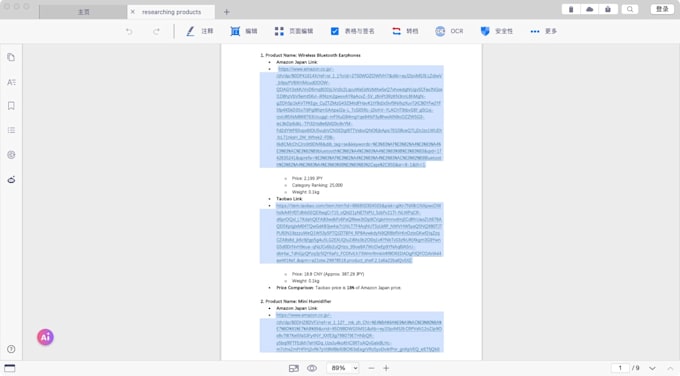Open the page thumbnails sidebar panel

(x=11, y=57)
